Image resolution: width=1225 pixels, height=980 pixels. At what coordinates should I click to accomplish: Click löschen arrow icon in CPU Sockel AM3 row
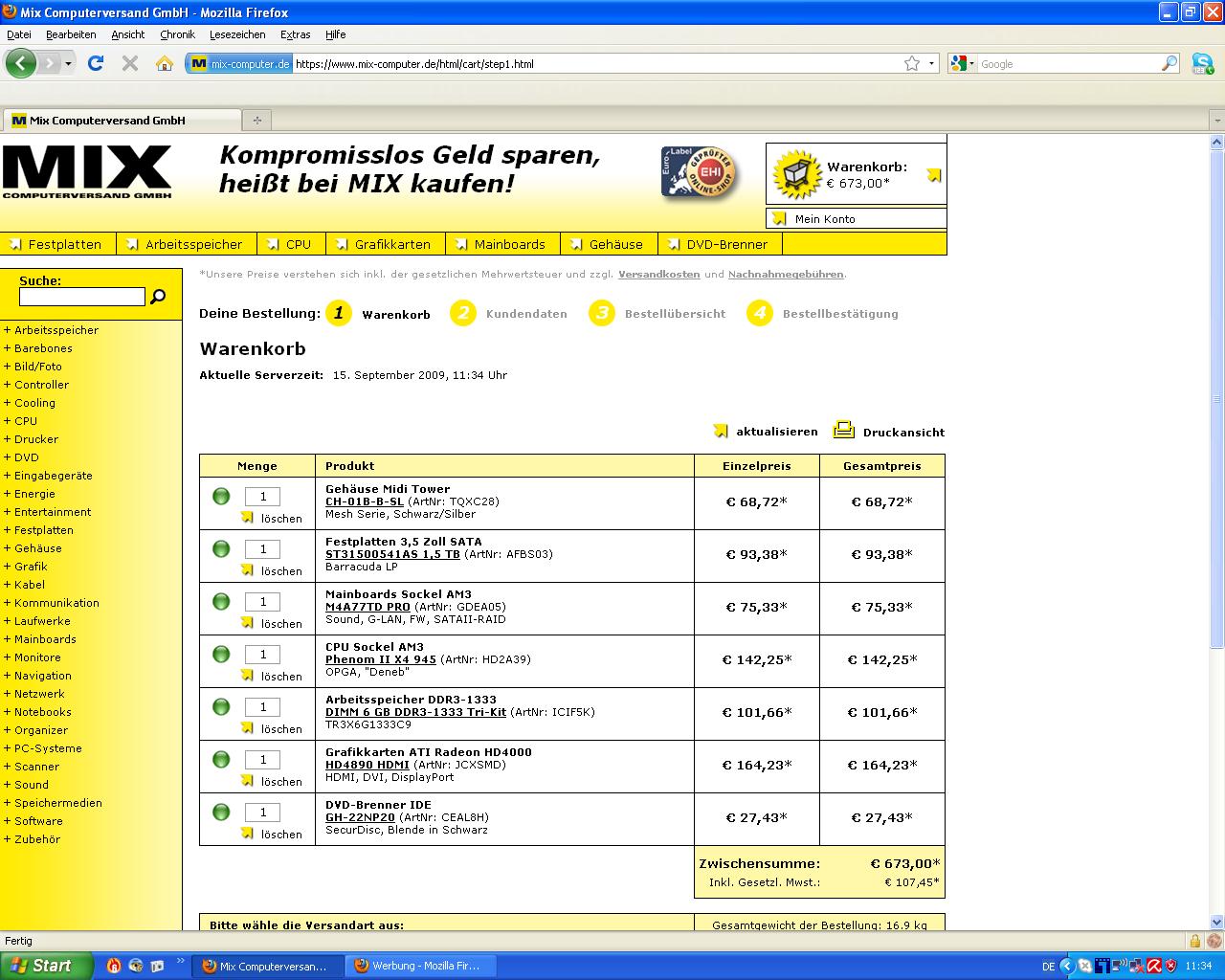point(247,675)
